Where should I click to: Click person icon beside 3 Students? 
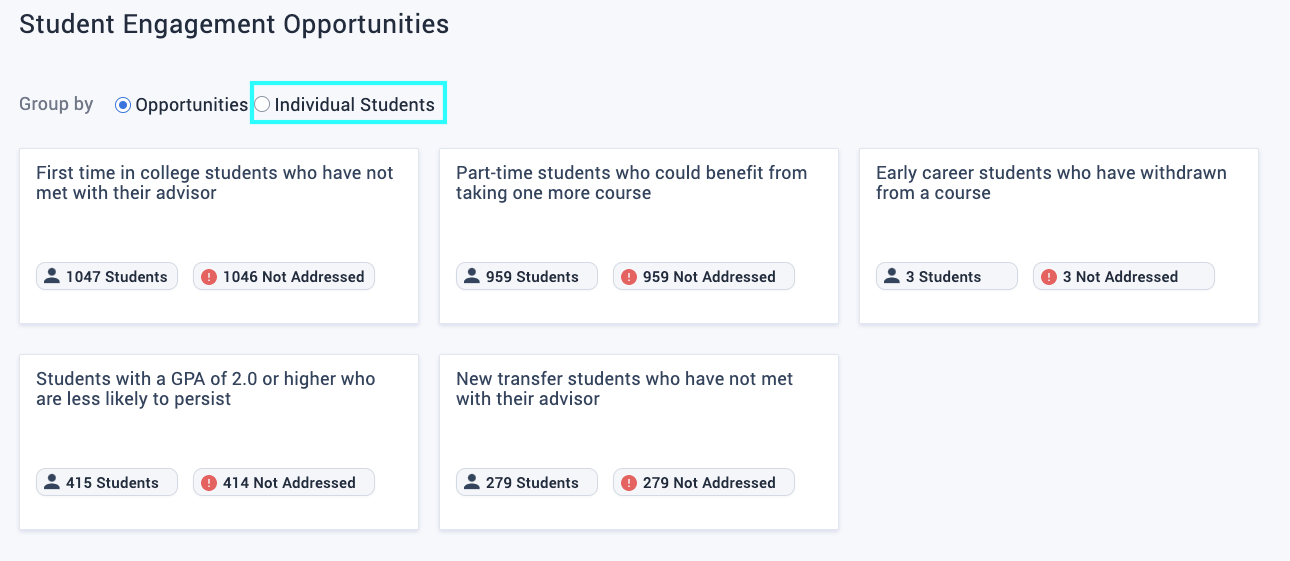click(892, 276)
